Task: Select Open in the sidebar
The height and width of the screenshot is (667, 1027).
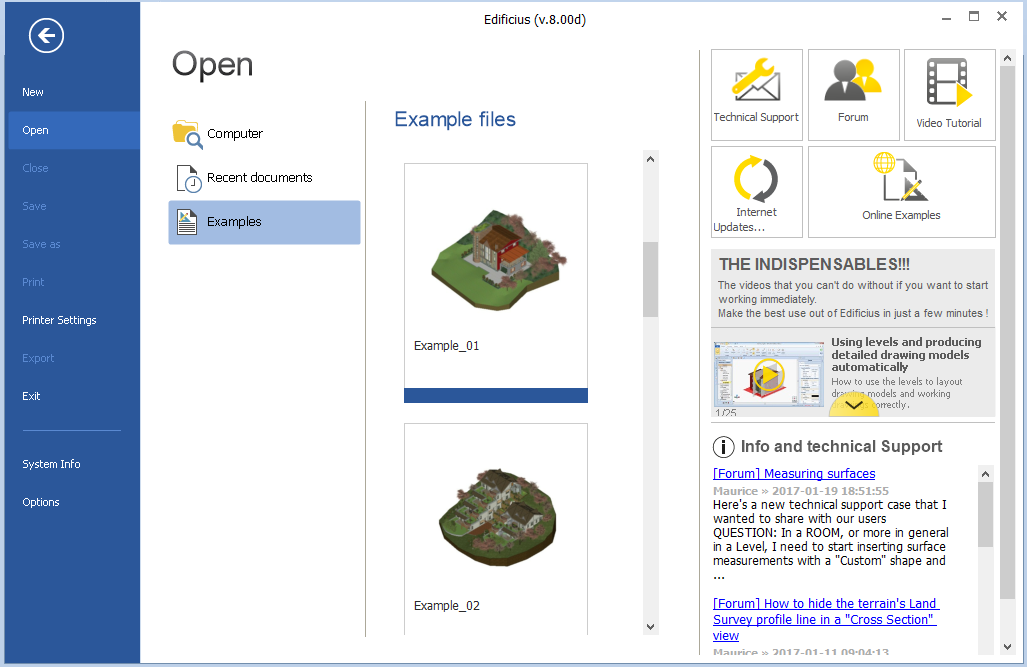Action: (73, 130)
